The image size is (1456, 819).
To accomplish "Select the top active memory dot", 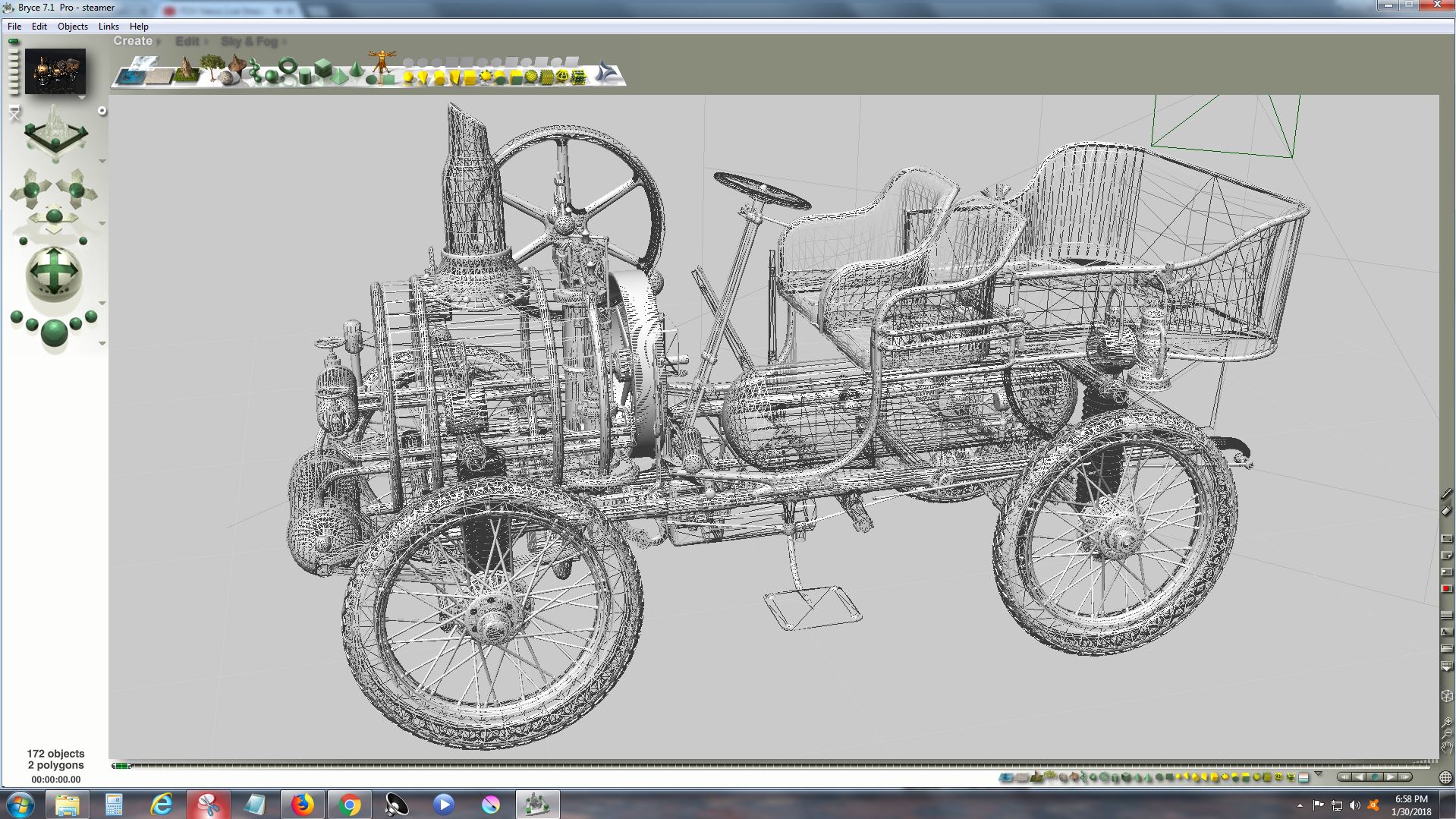I will 13,41.
